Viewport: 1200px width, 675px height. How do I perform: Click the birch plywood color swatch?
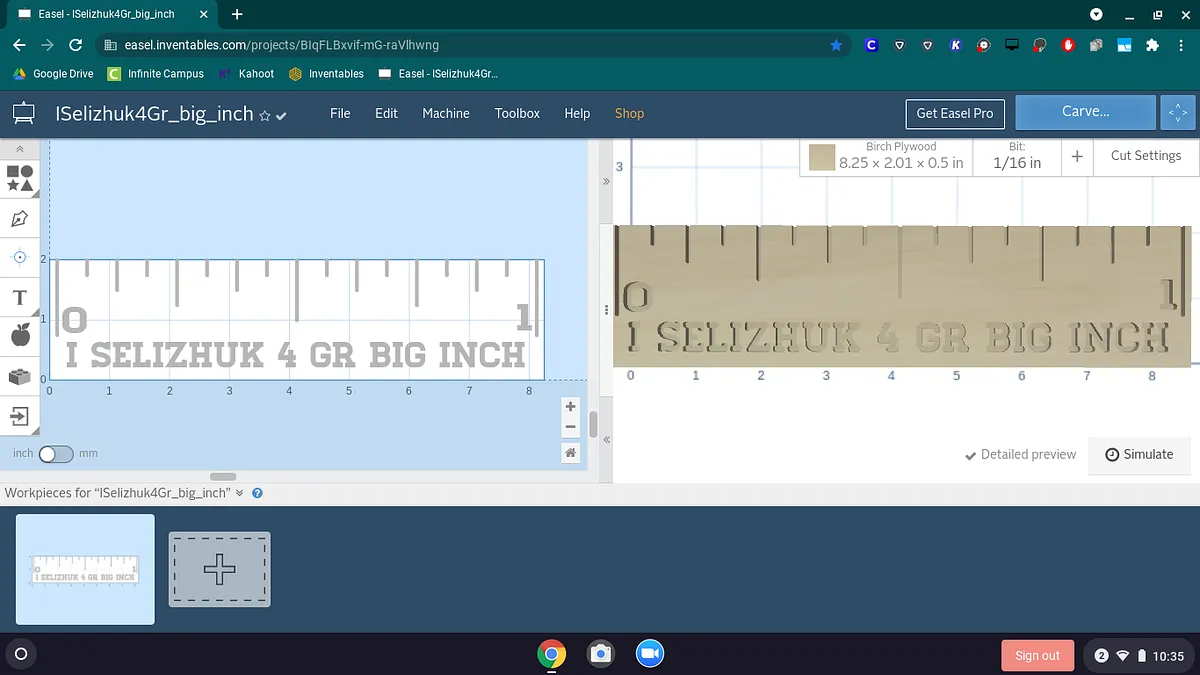pyautogui.click(x=822, y=157)
